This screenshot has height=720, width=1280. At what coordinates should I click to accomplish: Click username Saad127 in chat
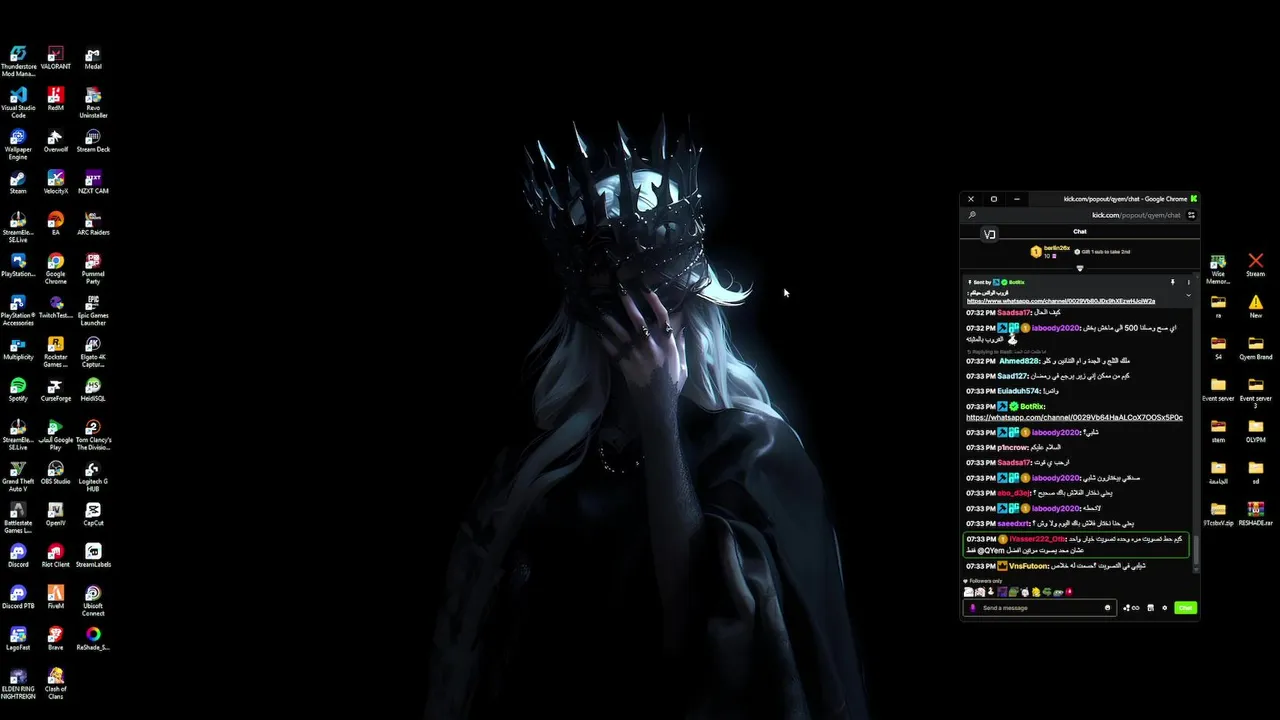1013,376
